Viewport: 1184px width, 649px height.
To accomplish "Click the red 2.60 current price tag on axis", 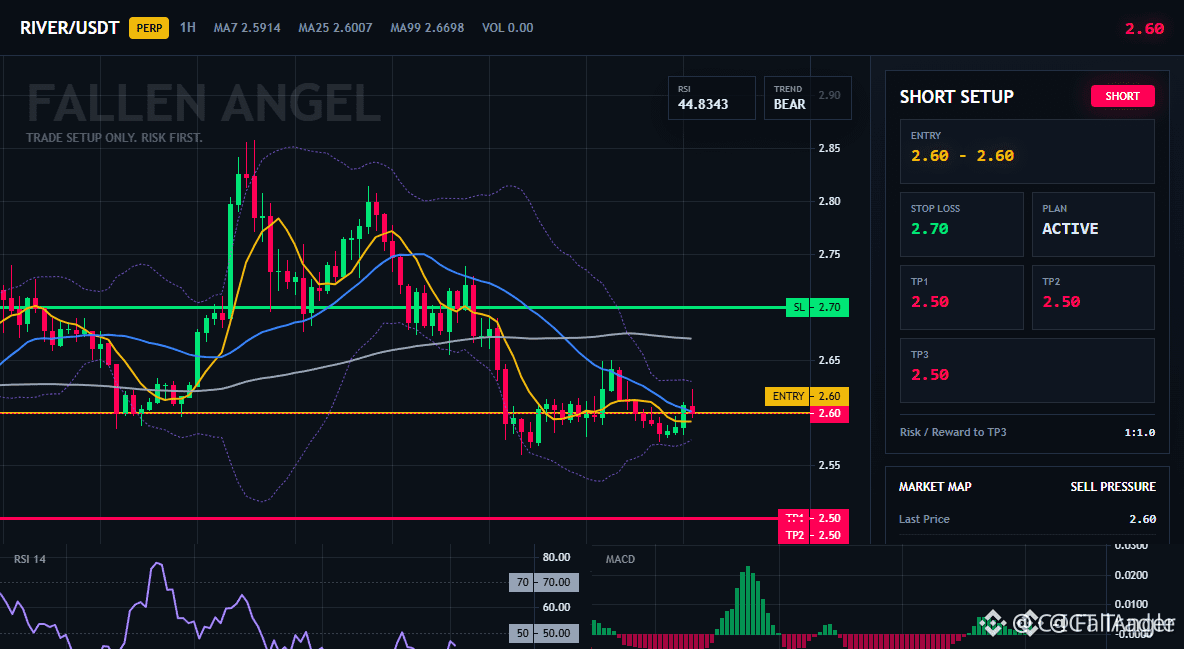I will [x=829, y=413].
